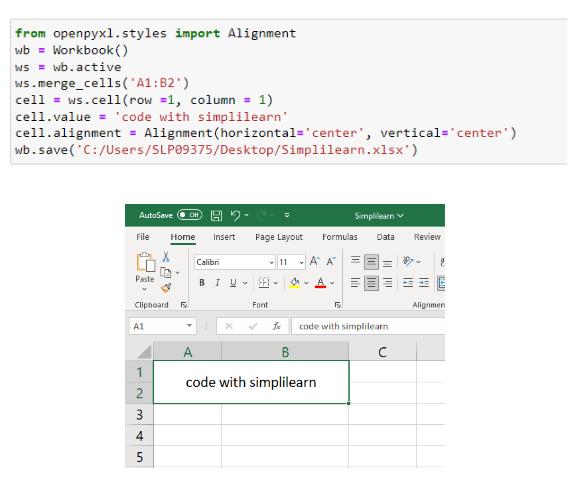Expand the Paste options arrow below Paste

[x=144, y=289]
